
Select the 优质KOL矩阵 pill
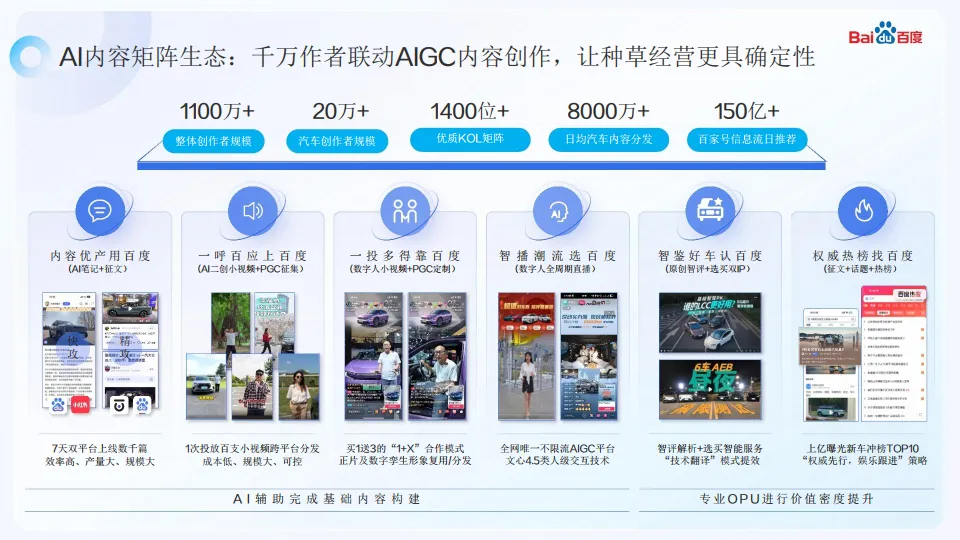(470, 139)
